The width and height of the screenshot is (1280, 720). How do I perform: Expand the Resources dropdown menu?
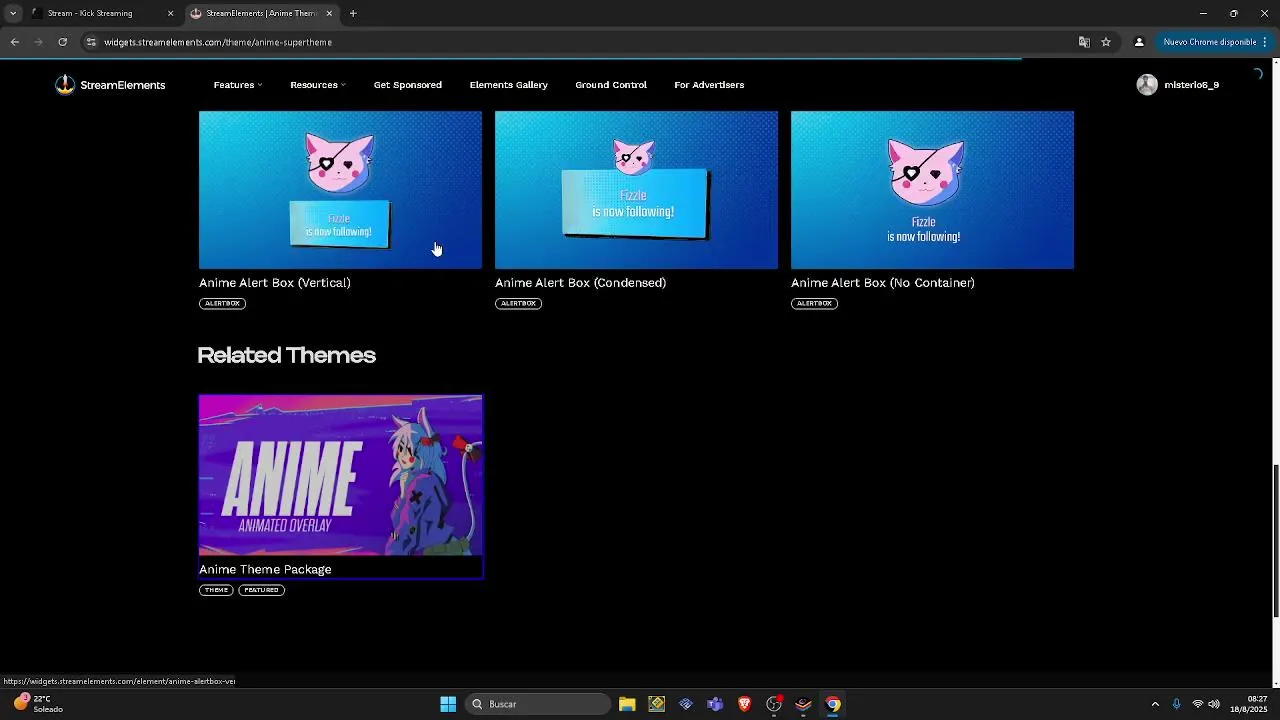coord(318,85)
